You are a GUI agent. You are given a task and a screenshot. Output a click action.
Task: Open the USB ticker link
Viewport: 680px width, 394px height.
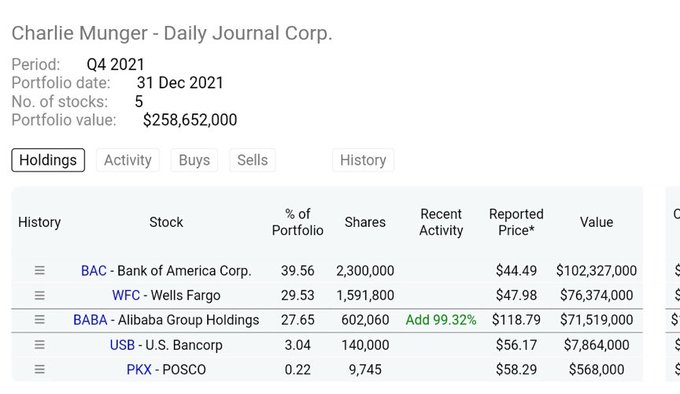point(122,345)
